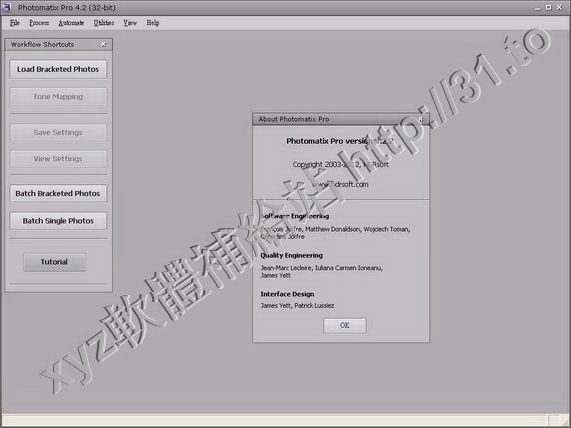Click the Interface Design heading
This screenshot has width=571, height=428.
click(x=287, y=294)
